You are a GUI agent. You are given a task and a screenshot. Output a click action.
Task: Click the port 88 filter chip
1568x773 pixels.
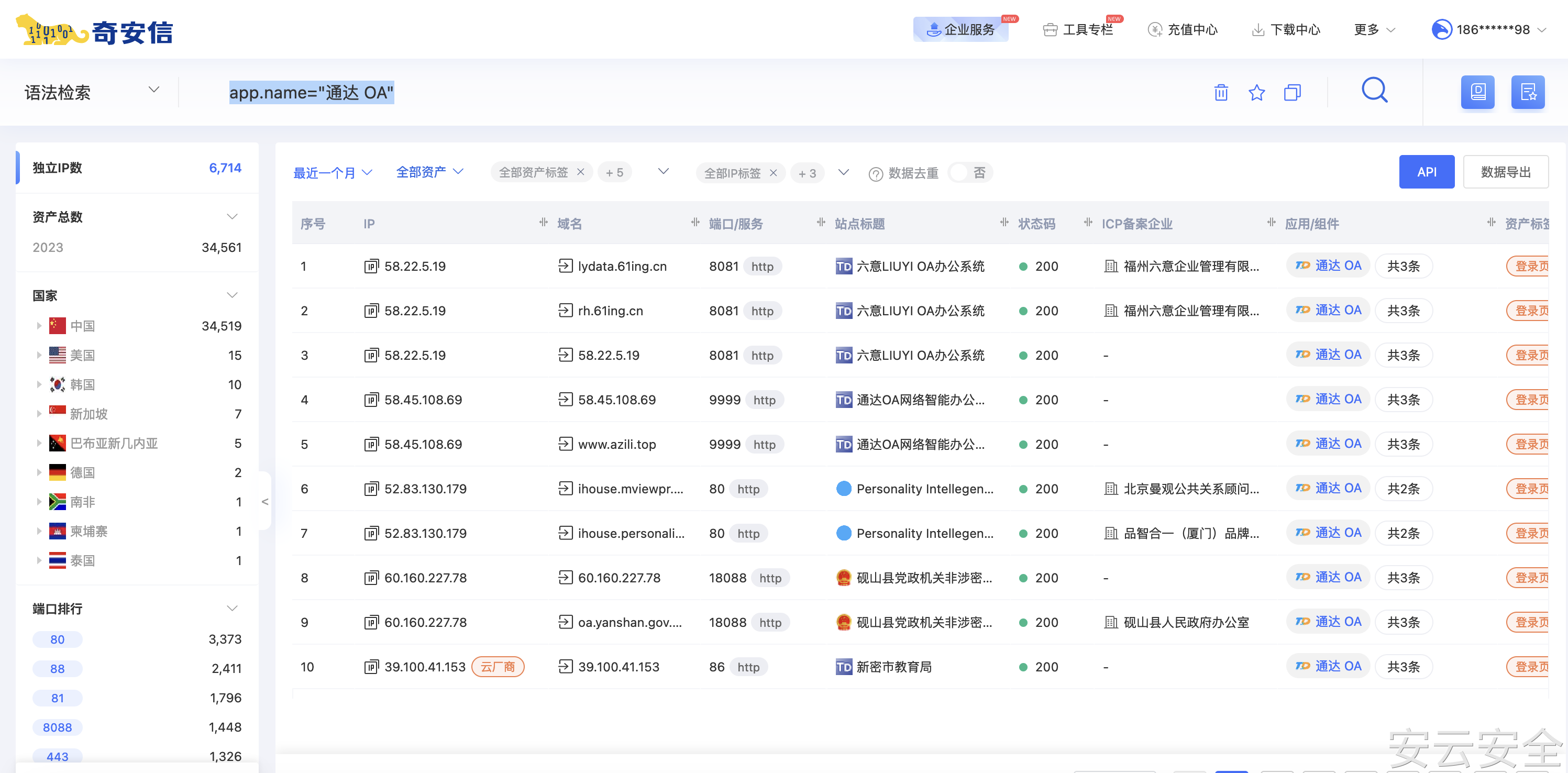[x=57, y=668]
